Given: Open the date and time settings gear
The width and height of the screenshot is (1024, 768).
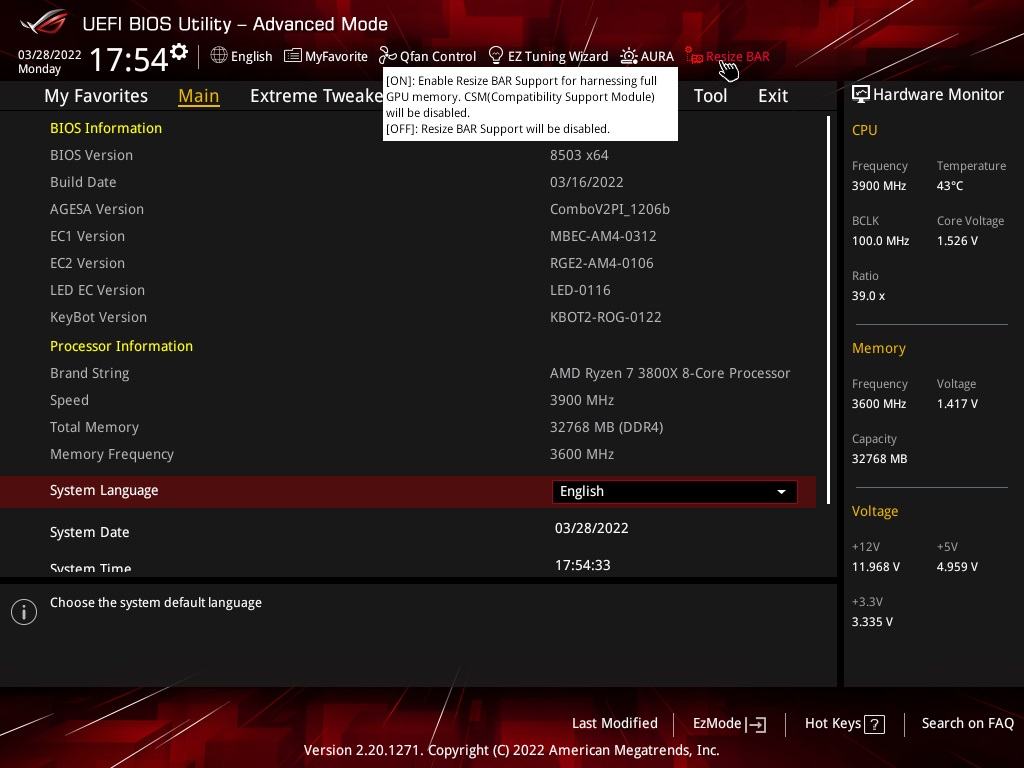Looking at the screenshot, I should point(179,51).
